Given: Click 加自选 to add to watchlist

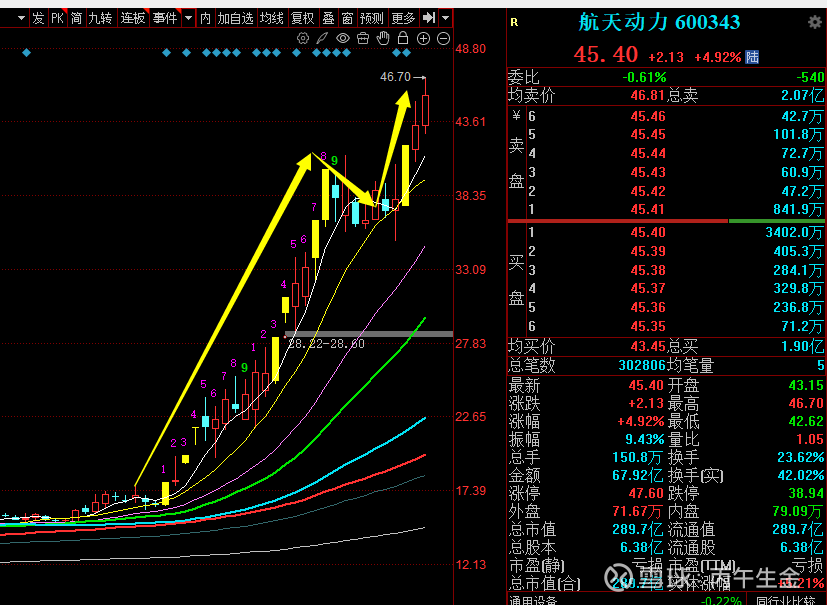Looking at the screenshot, I should pos(236,18).
